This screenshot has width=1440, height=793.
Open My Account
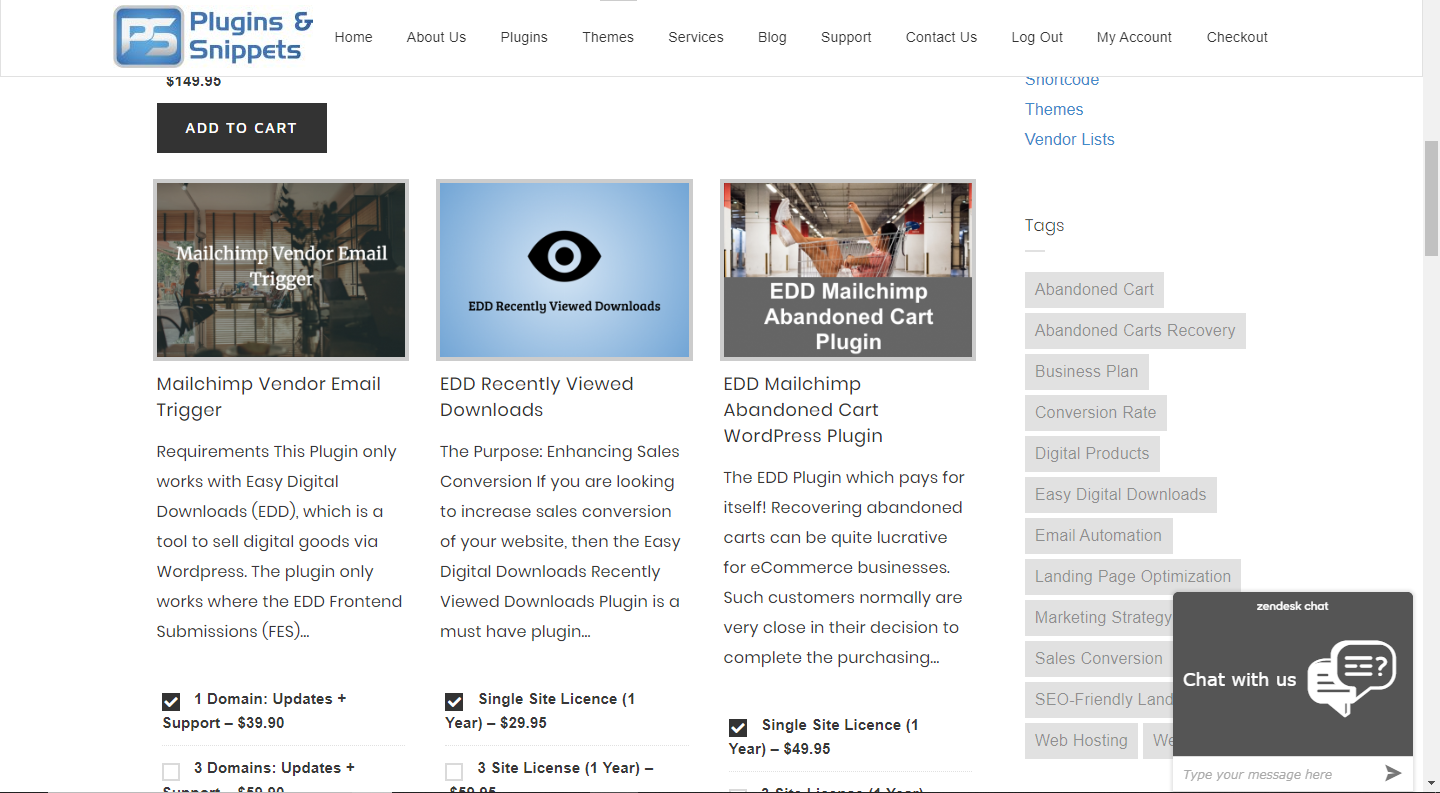[x=1134, y=37]
